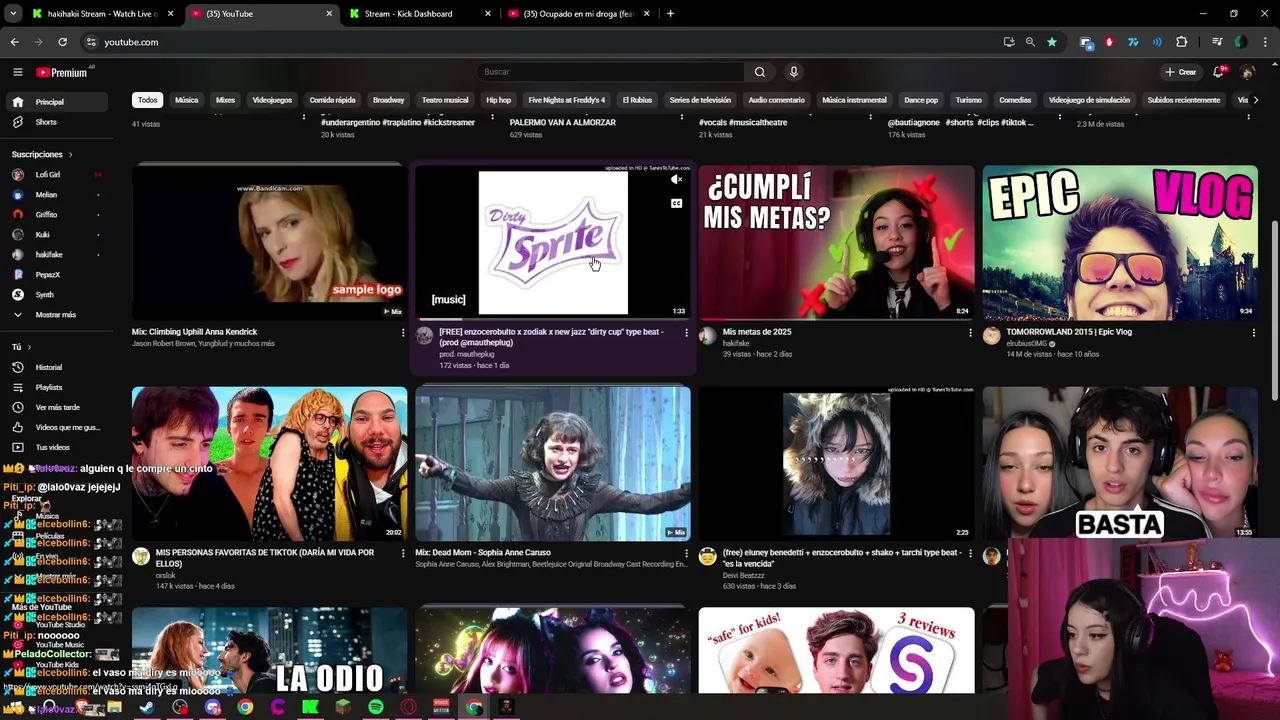This screenshot has width=1280, height=720.
Task: Select the Todos category chip
Action: (148, 100)
